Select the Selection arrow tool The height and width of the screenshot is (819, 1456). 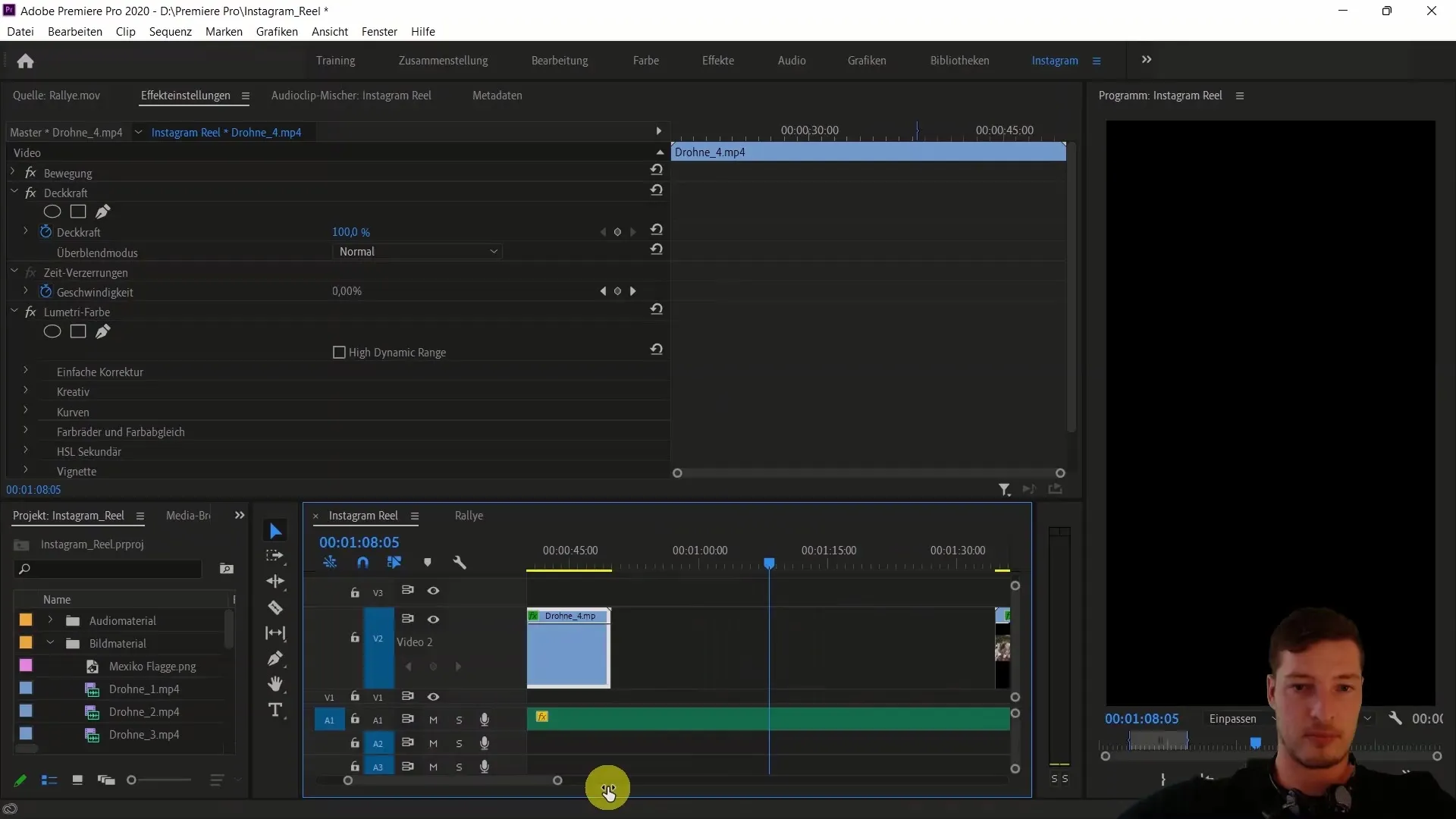275,532
